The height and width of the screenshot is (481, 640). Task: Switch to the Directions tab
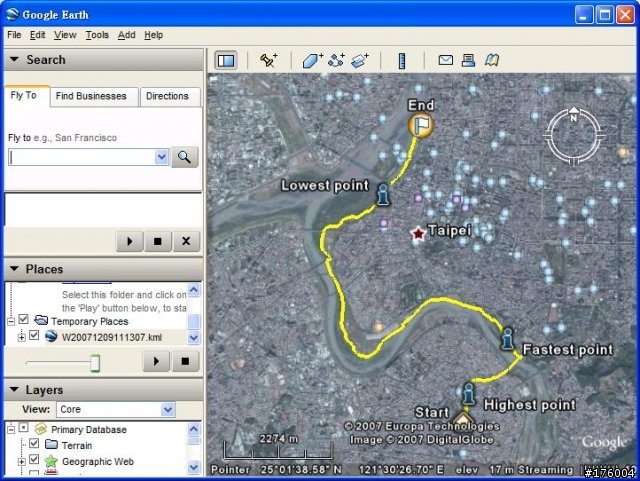(170, 97)
